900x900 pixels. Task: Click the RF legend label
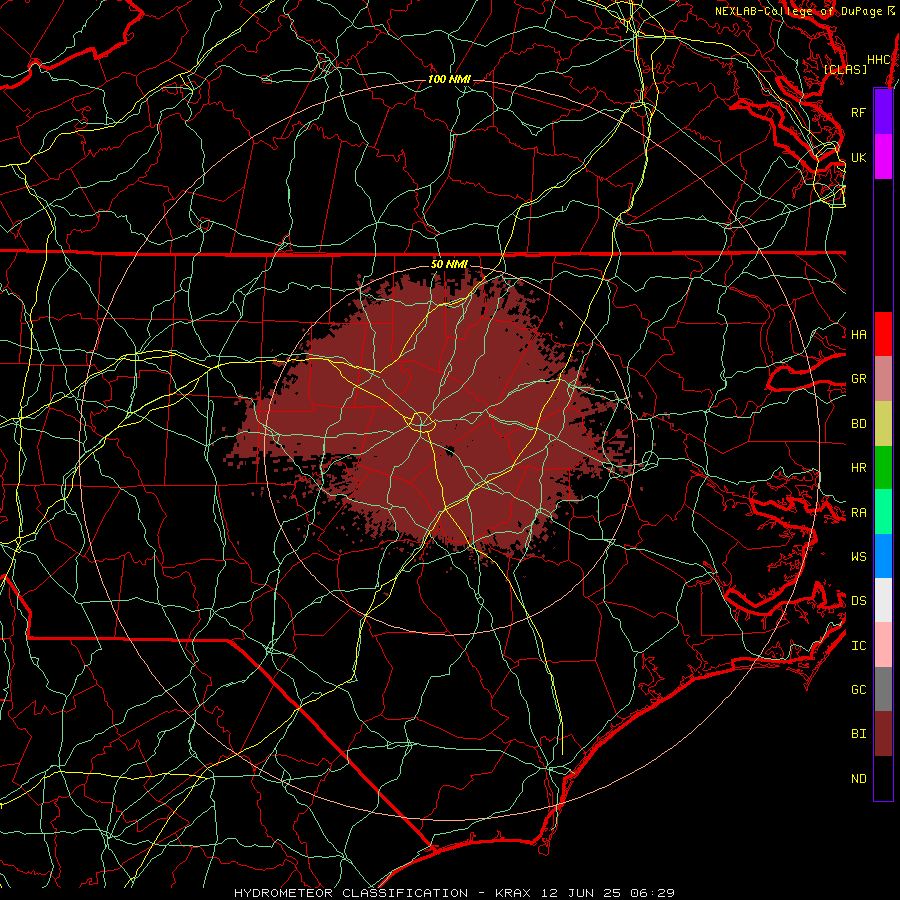tap(859, 112)
